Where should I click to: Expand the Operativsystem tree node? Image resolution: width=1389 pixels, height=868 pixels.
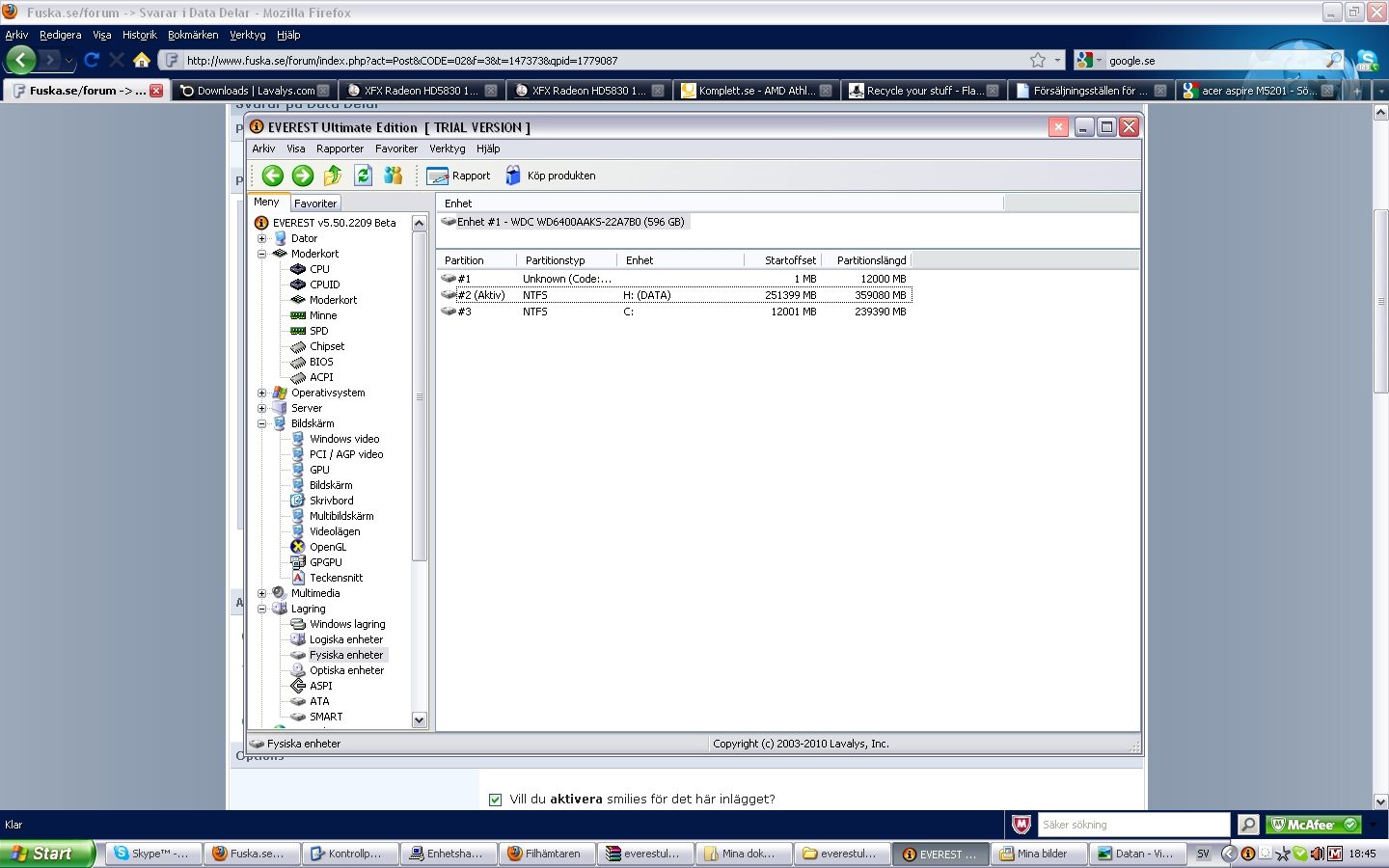point(261,393)
